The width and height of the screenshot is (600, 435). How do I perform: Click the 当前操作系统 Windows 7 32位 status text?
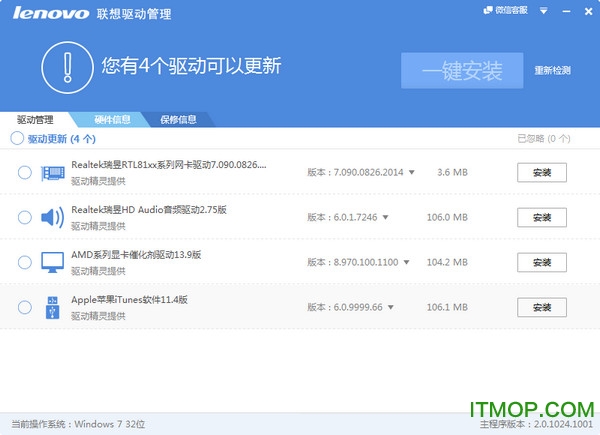(78, 424)
